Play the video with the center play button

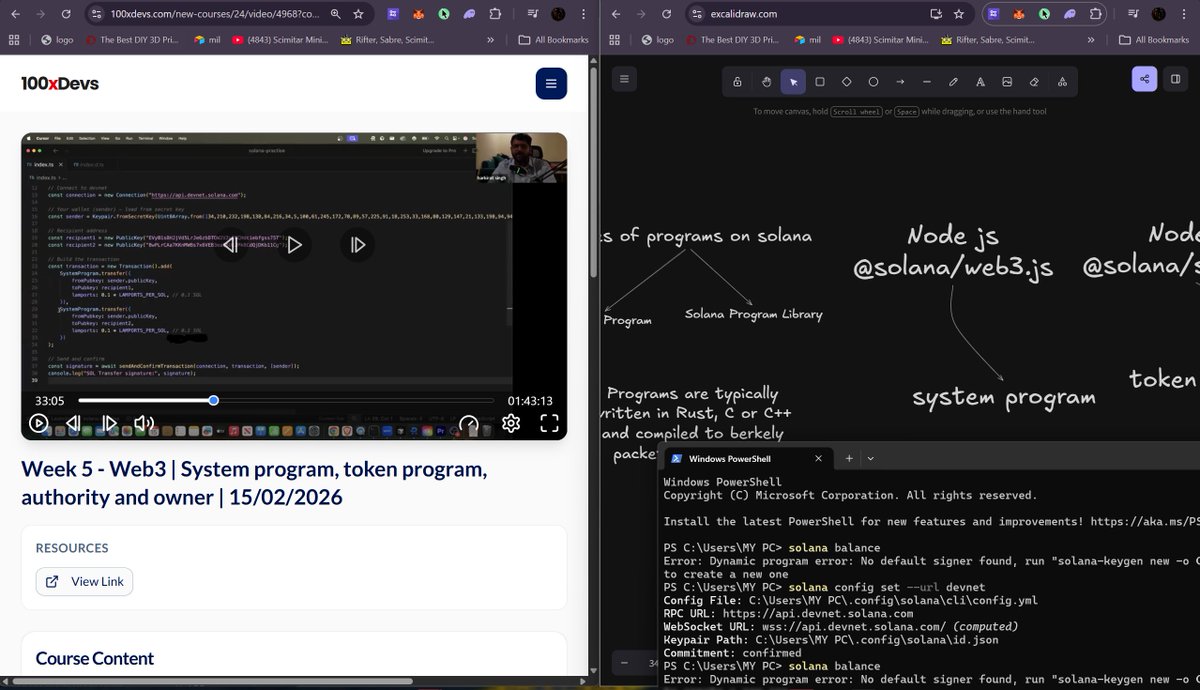click(x=294, y=244)
